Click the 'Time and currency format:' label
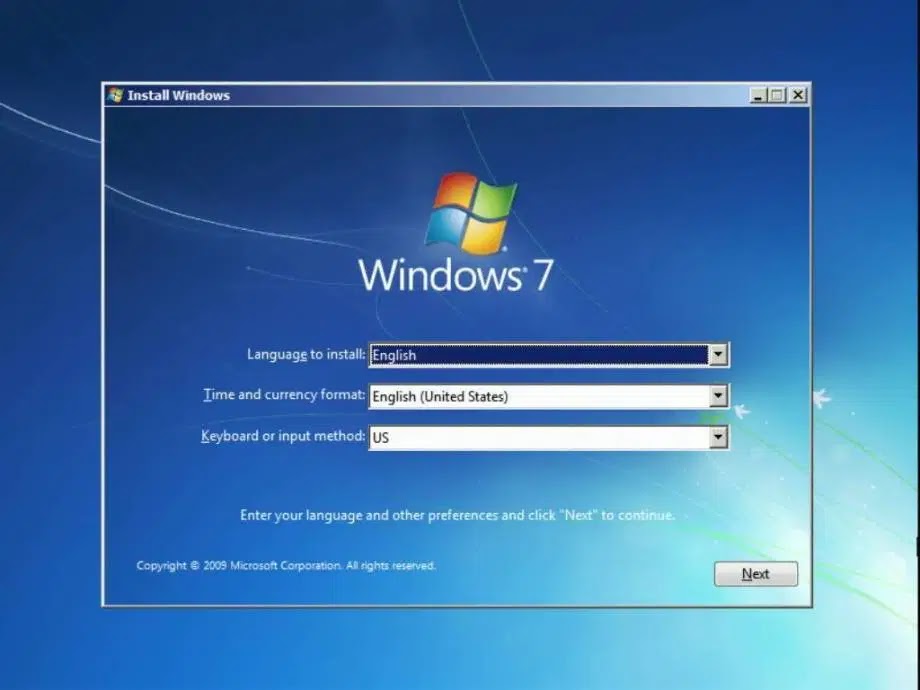 [284, 395]
